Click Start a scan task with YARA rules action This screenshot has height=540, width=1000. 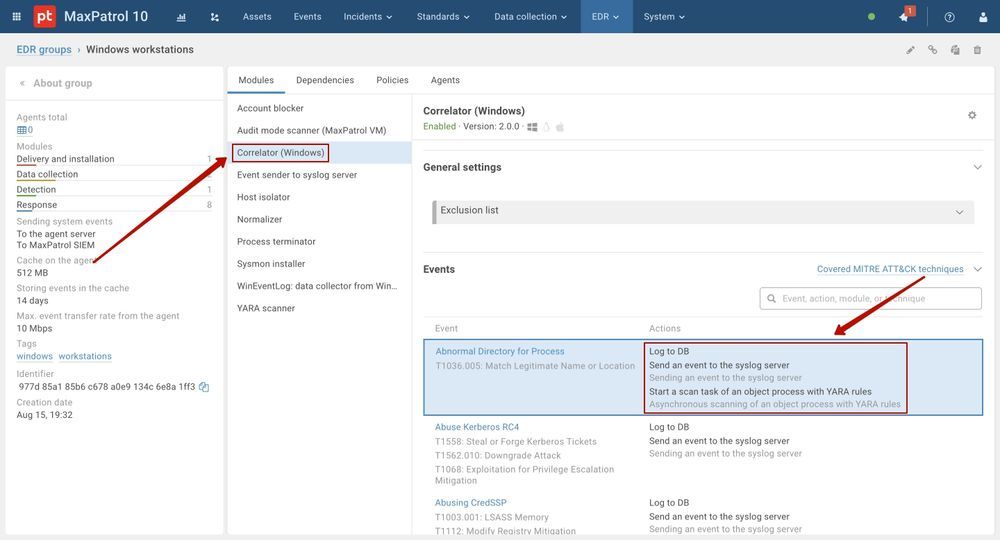[x=760, y=392]
